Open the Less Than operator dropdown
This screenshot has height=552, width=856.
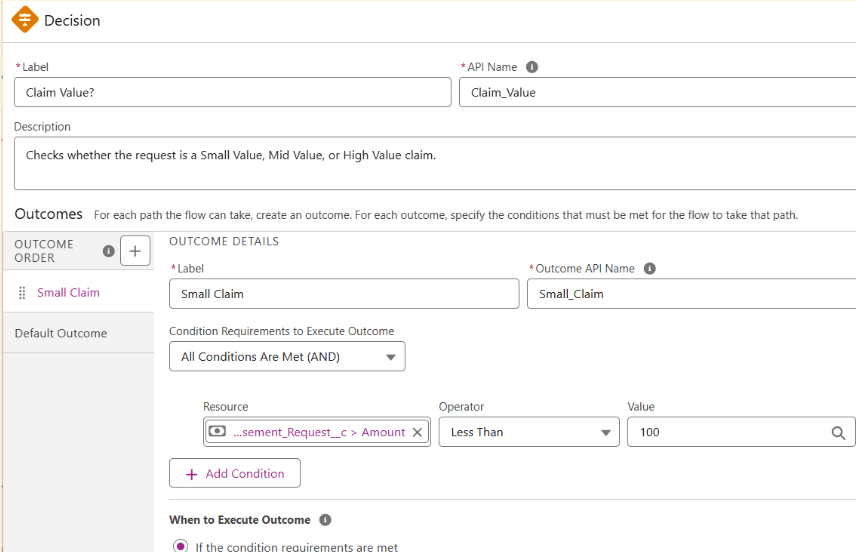click(528, 432)
